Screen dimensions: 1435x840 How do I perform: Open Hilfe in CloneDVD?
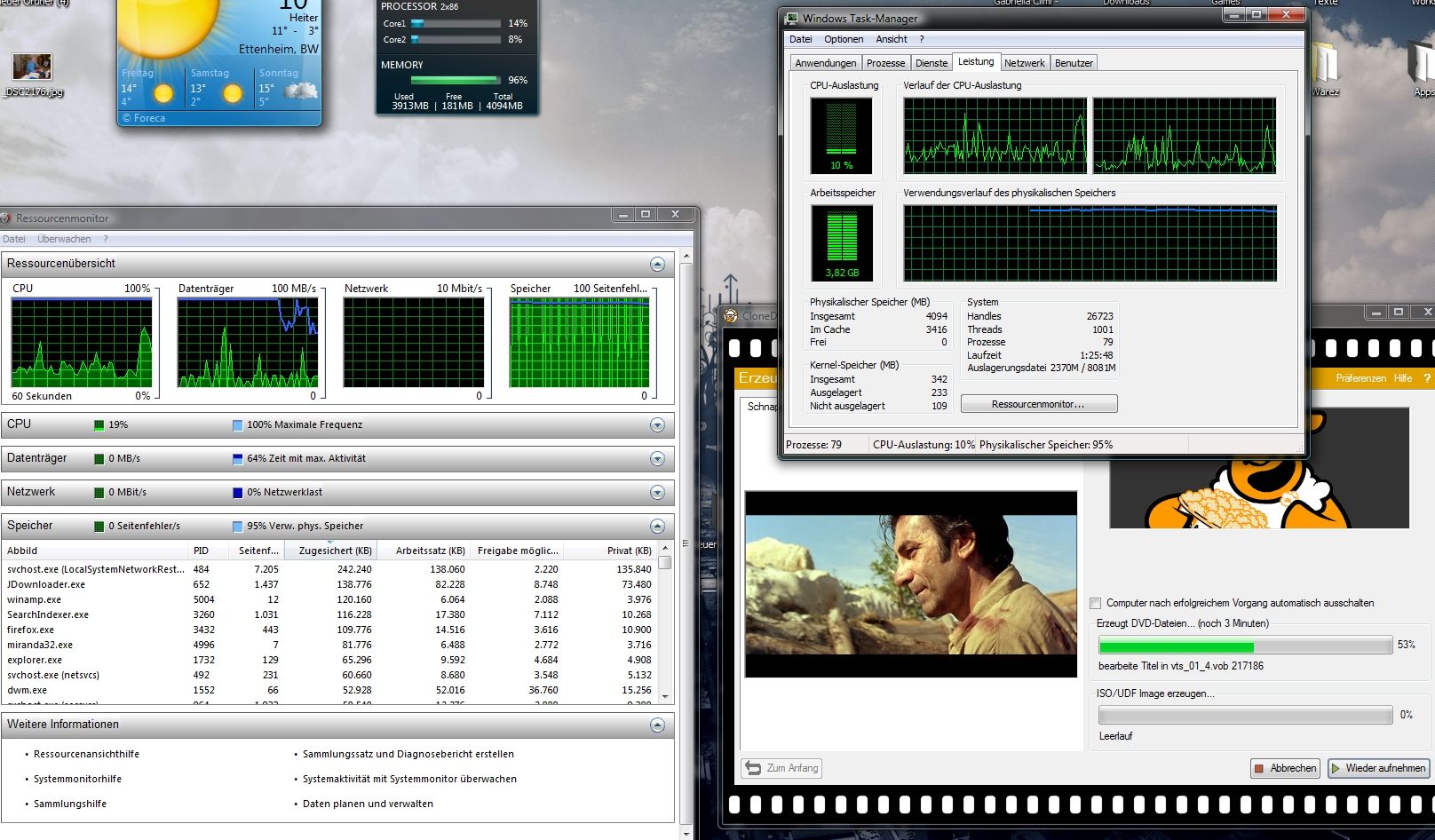pos(1403,378)
